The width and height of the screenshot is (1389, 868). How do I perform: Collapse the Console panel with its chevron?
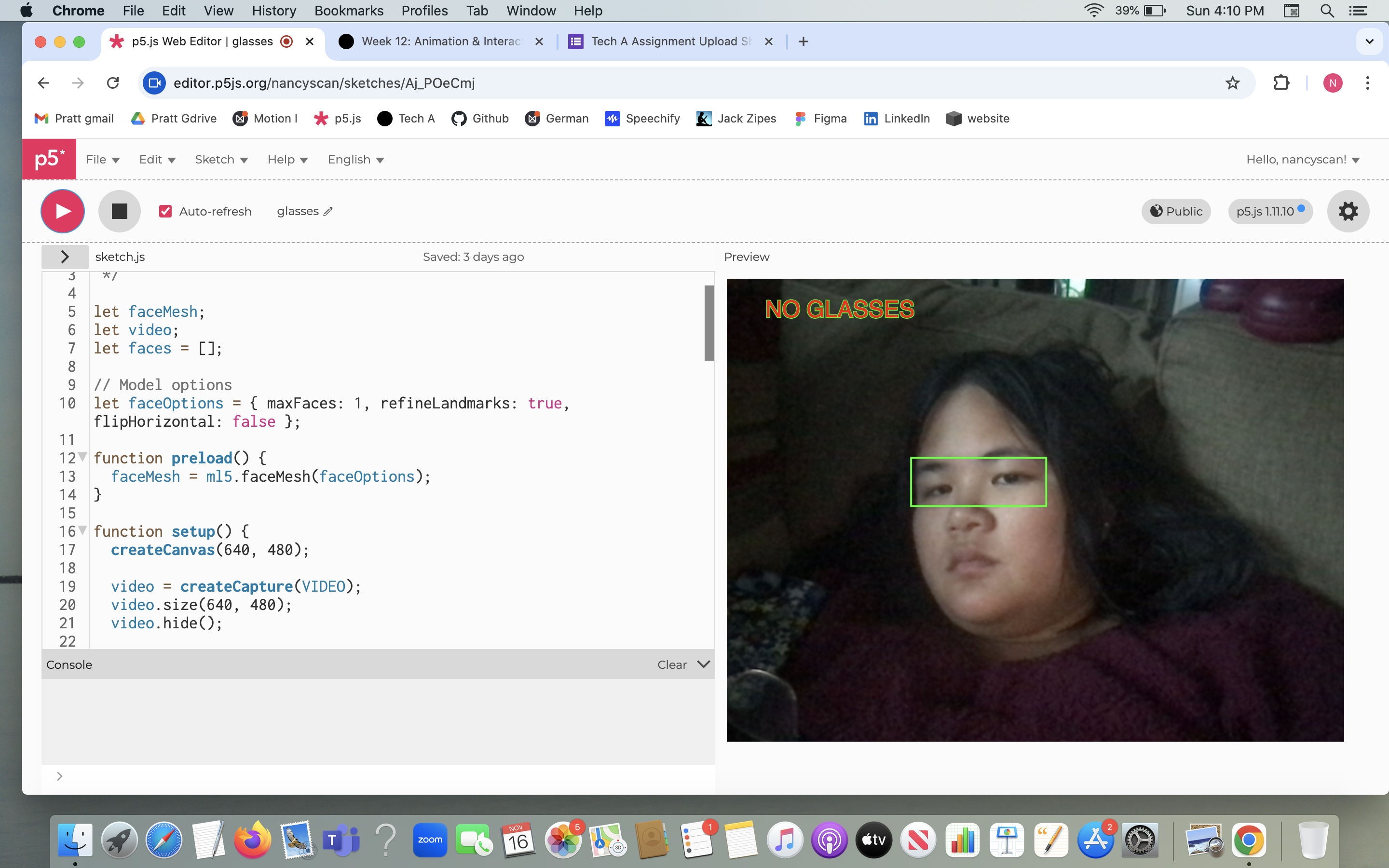[703, 664]
